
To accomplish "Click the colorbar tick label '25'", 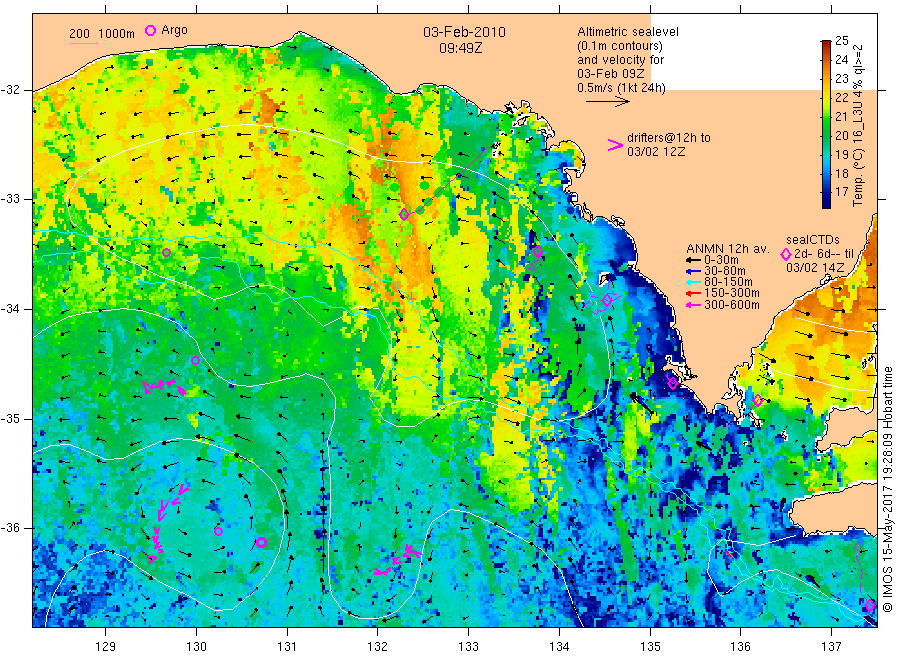I will 841,41.
